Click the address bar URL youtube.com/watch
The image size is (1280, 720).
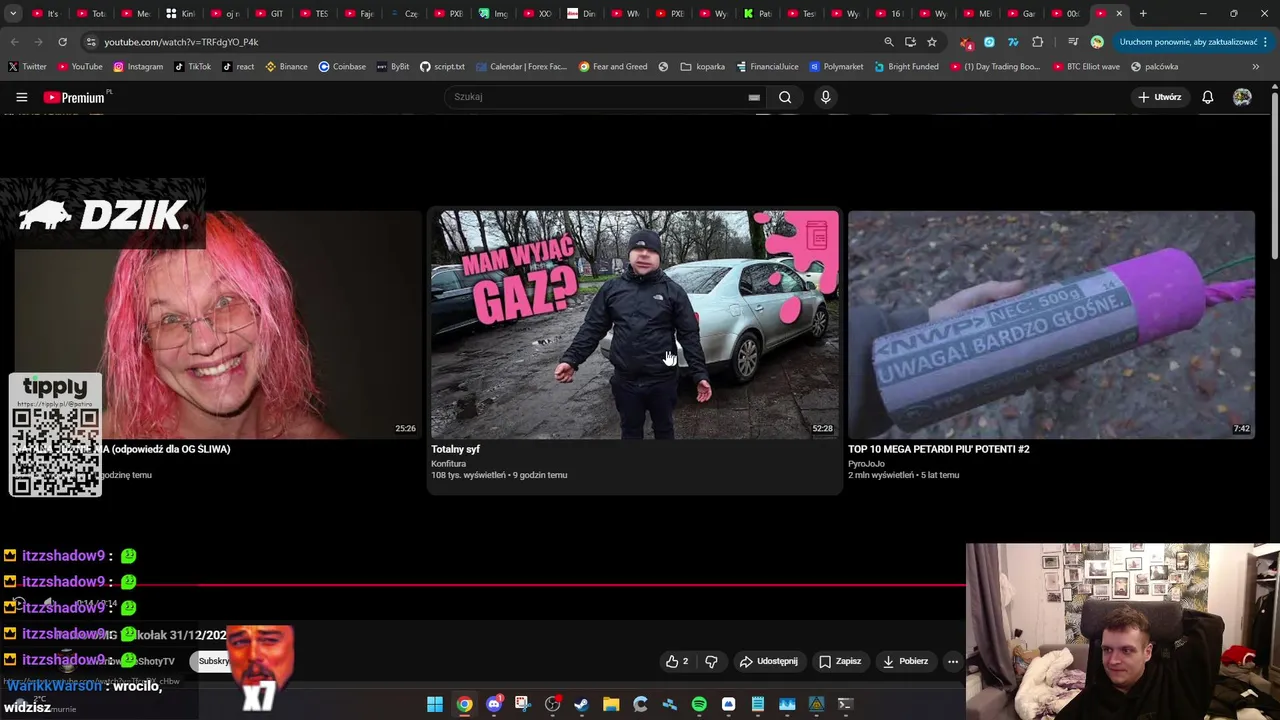click(181, 42)
